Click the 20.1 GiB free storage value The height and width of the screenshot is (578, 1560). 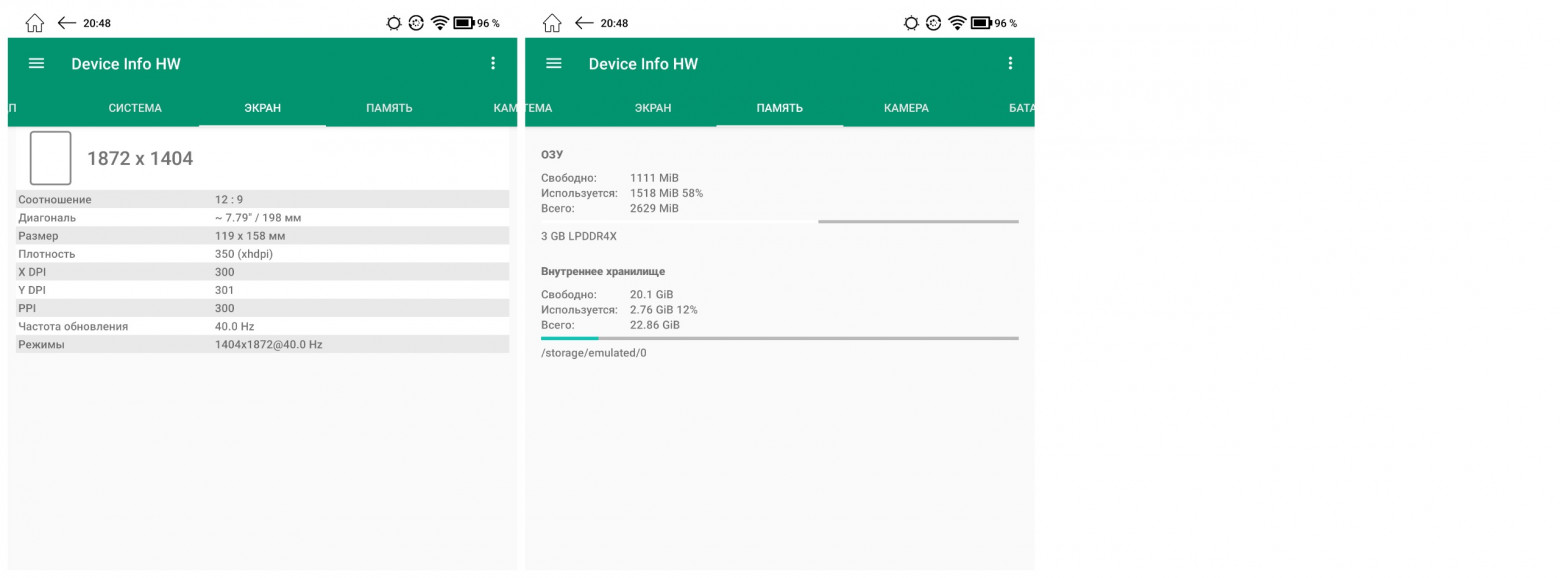pyautogui.click(x=652, y=295)
